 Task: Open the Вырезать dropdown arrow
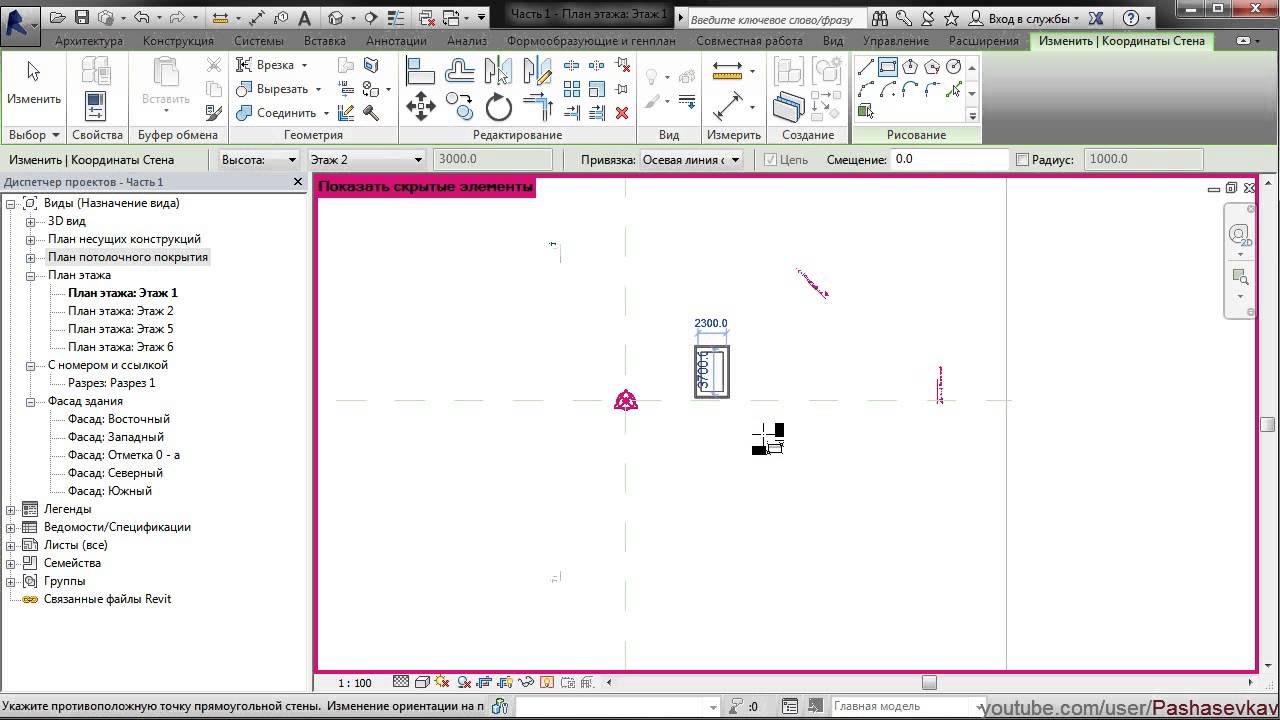(318, 89)
